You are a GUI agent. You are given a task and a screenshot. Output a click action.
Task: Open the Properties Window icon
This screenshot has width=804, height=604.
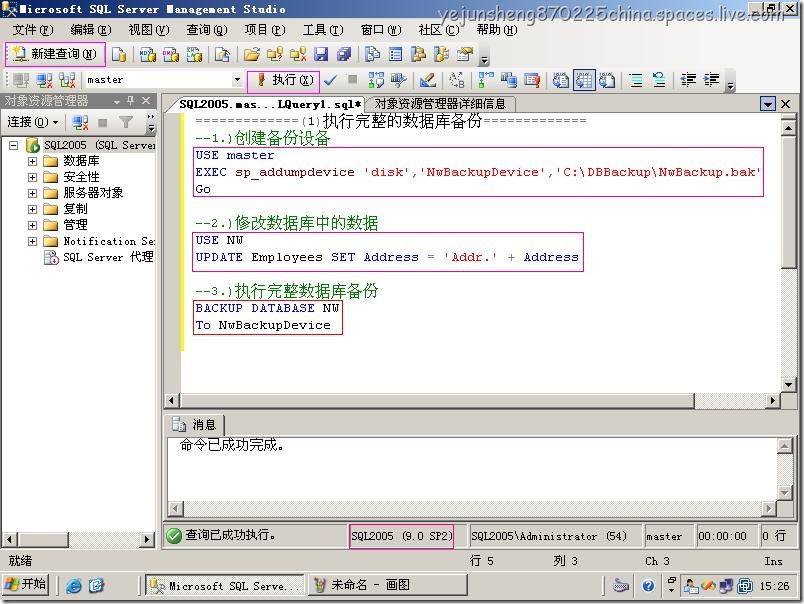pos(465,54)
